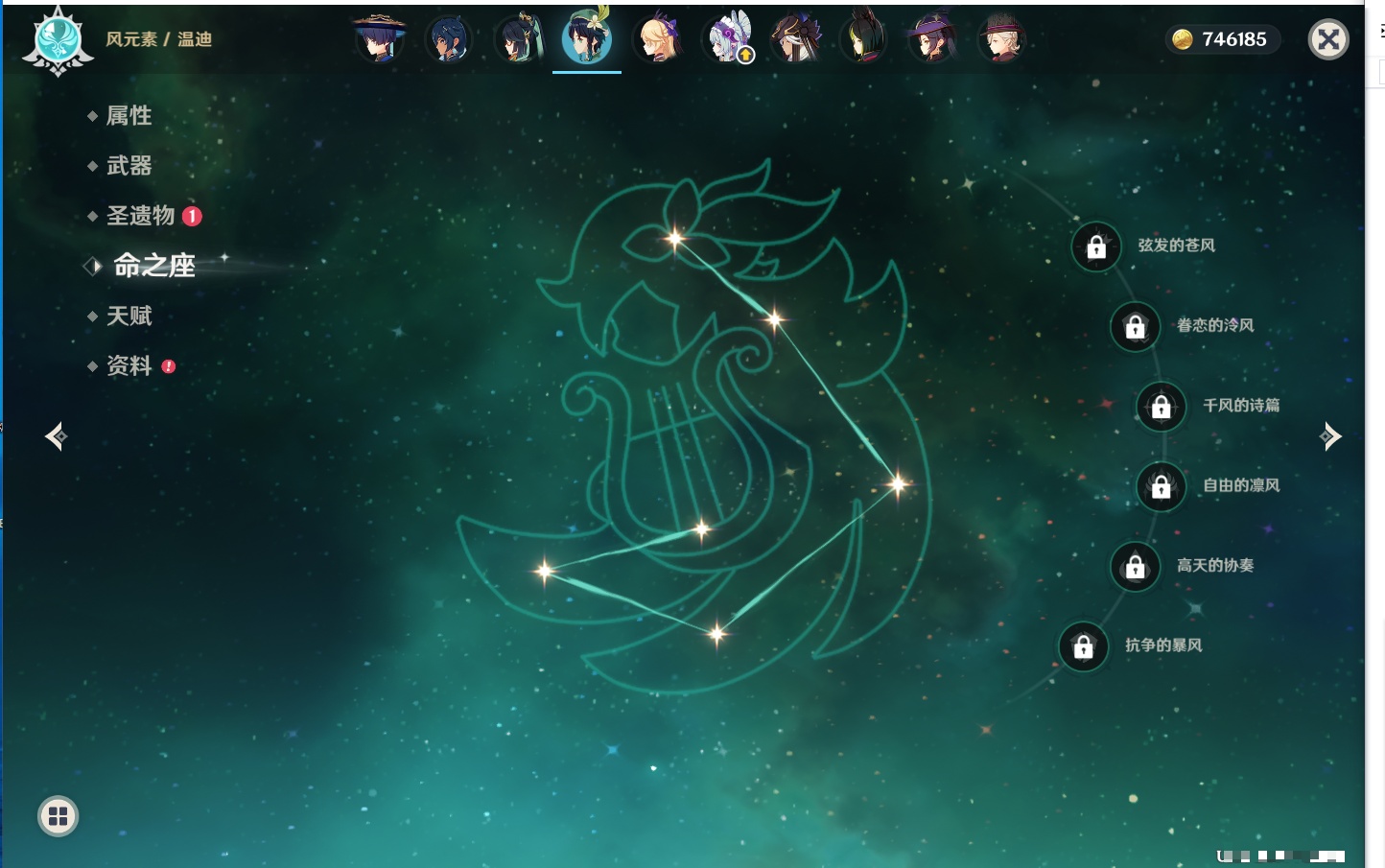Click lock icon for 抗争的暴风

[x=1083, y=646]
